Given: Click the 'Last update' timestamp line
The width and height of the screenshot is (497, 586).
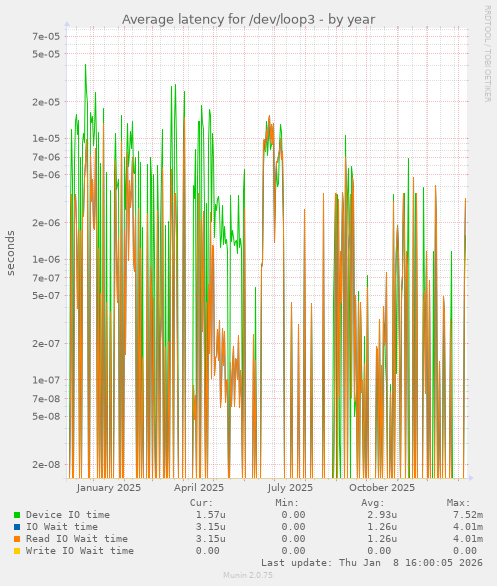Looking at the screenshot, I should 372,562.
